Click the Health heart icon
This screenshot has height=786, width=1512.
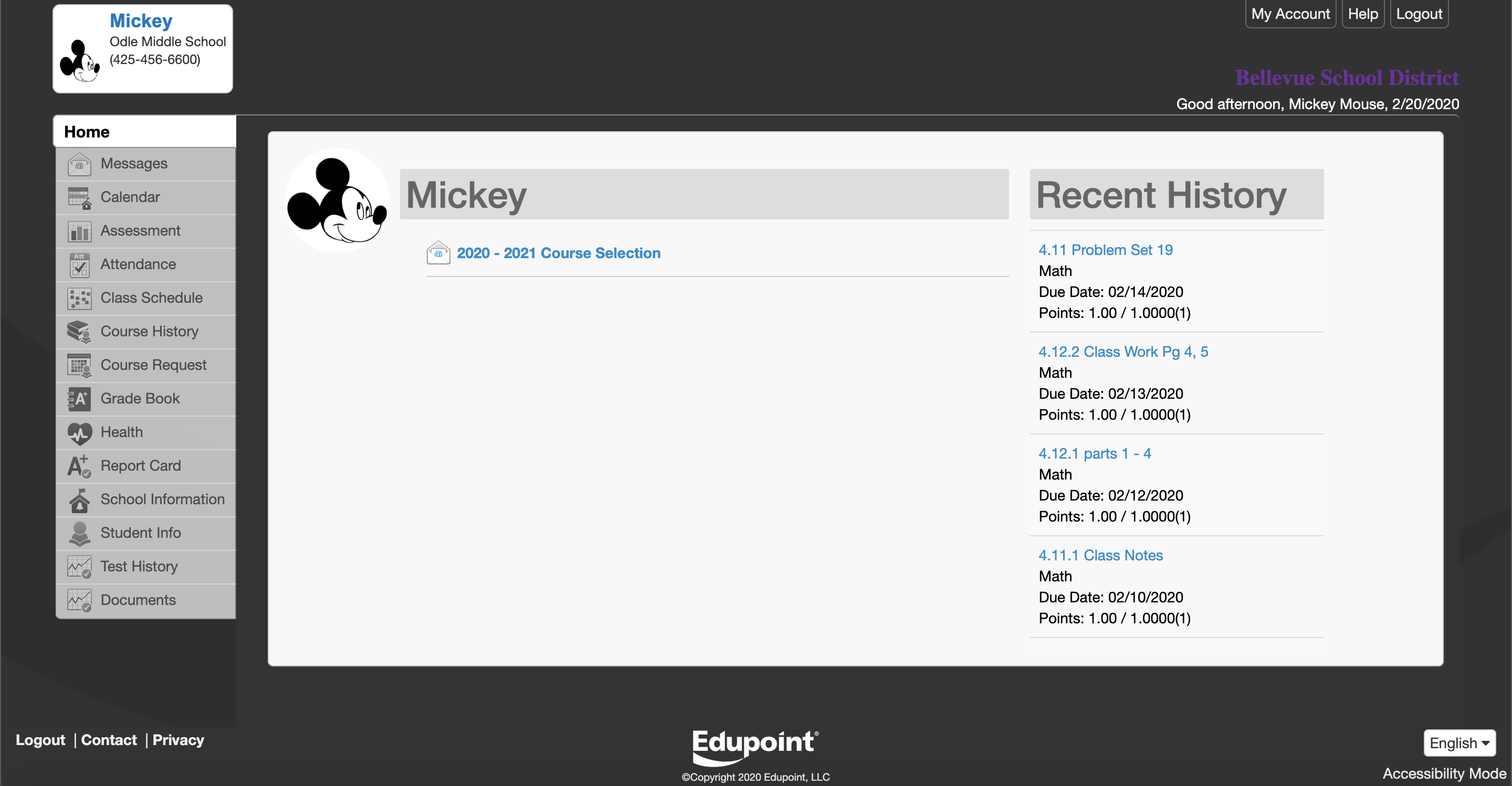[x=79, y=433]
